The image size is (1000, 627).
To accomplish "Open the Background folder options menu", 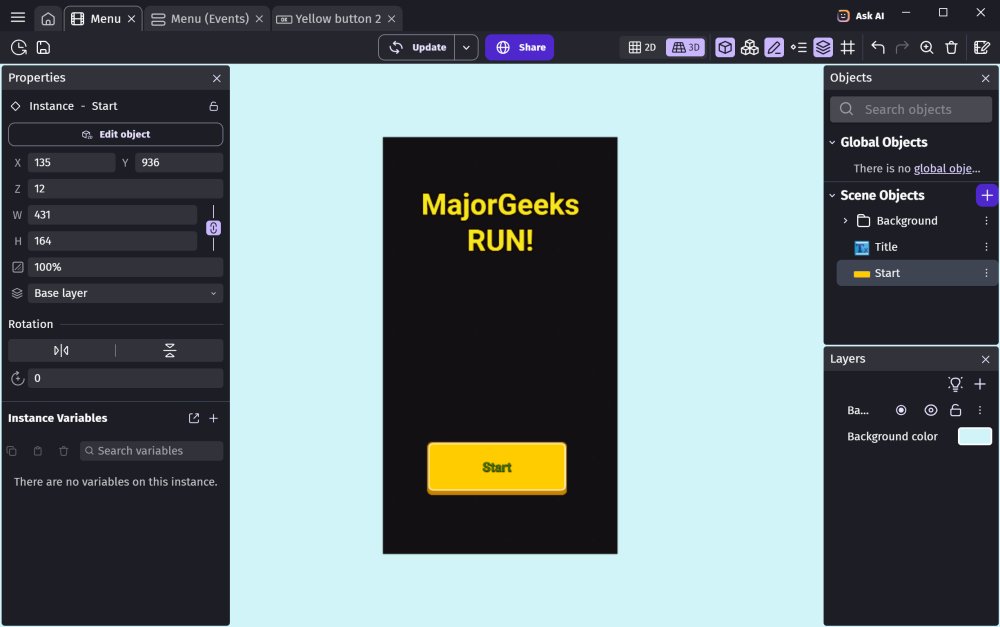I will [986, 221].
